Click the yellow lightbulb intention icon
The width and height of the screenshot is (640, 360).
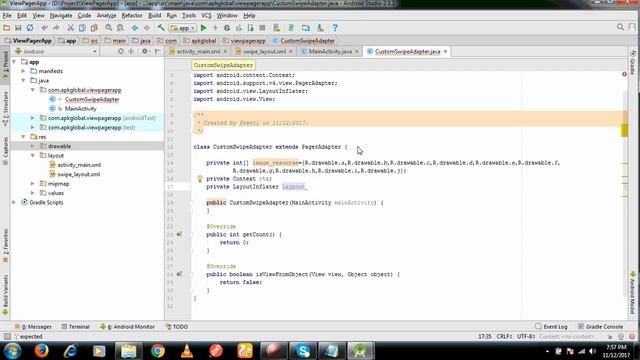pos(200,179)
